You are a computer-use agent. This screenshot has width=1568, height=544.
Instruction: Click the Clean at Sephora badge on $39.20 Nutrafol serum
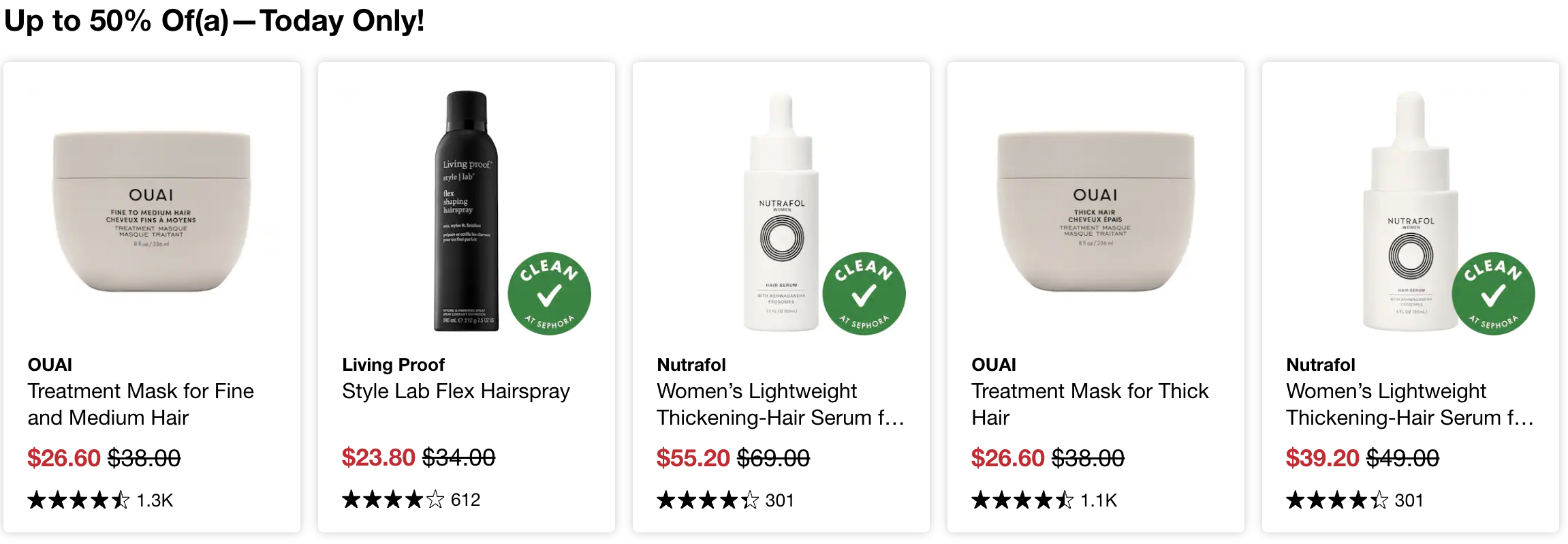[1493, 294]
